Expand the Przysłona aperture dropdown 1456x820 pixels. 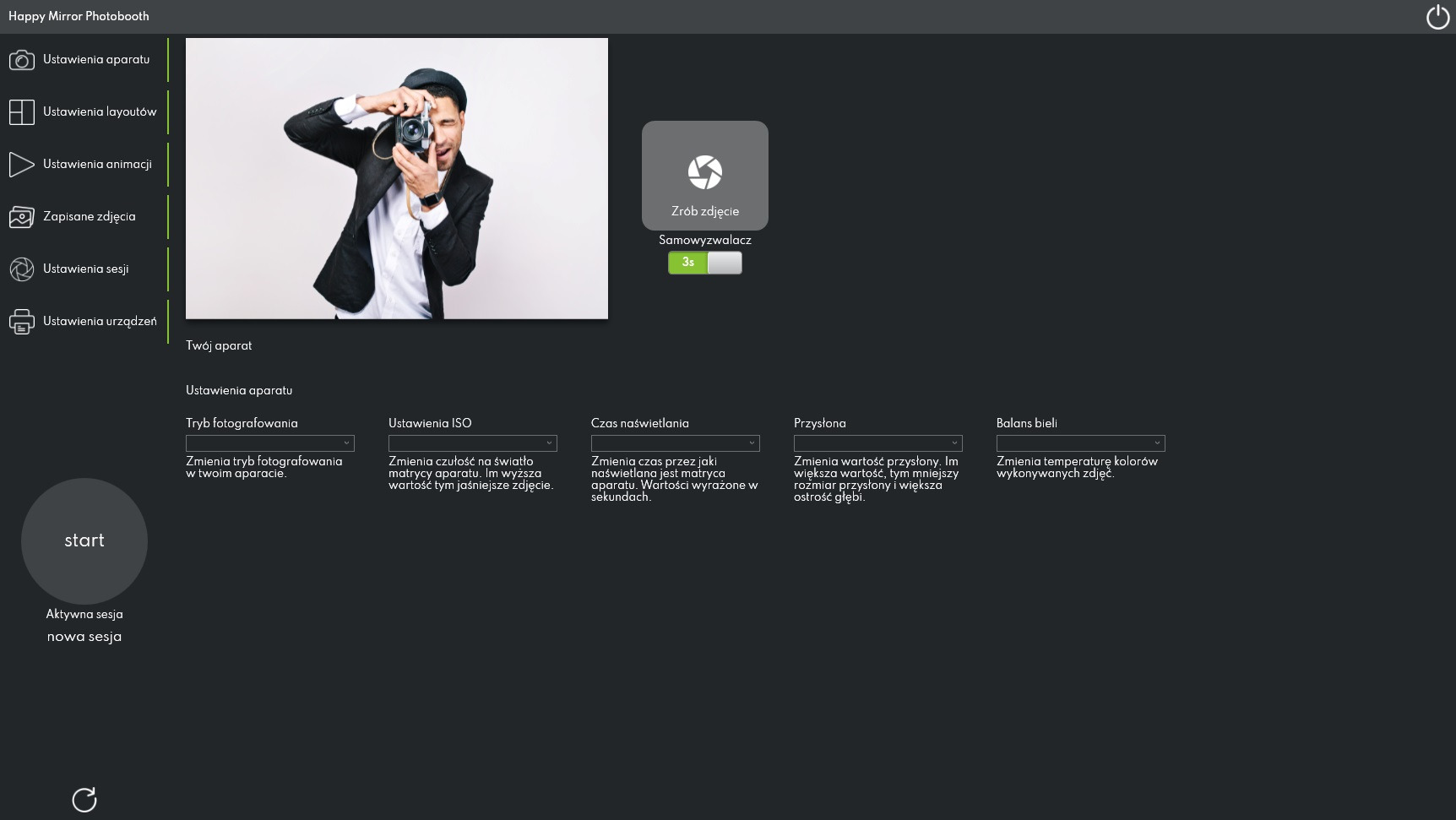coord(877,443)
